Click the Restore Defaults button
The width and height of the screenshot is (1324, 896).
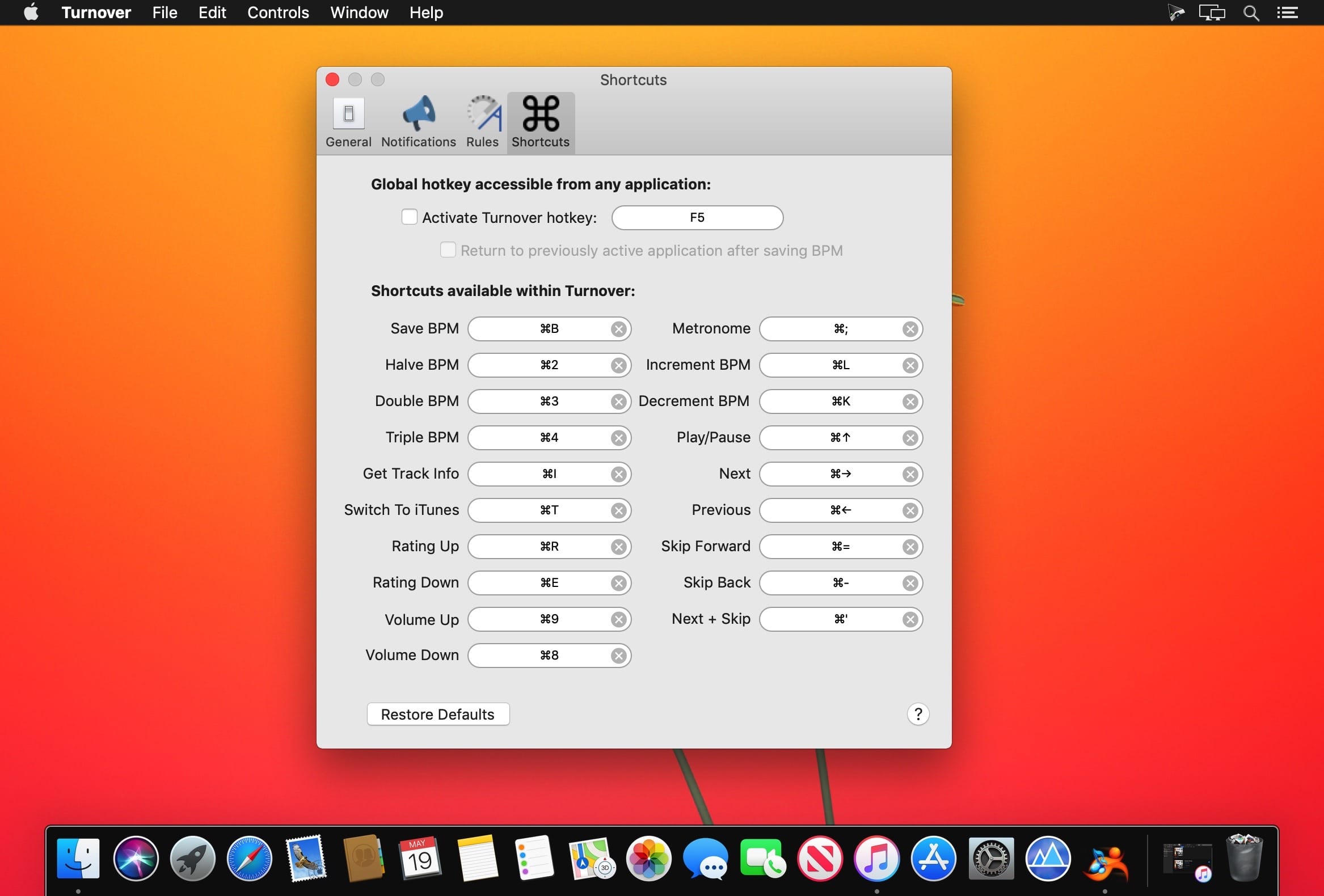click(438, 715)
